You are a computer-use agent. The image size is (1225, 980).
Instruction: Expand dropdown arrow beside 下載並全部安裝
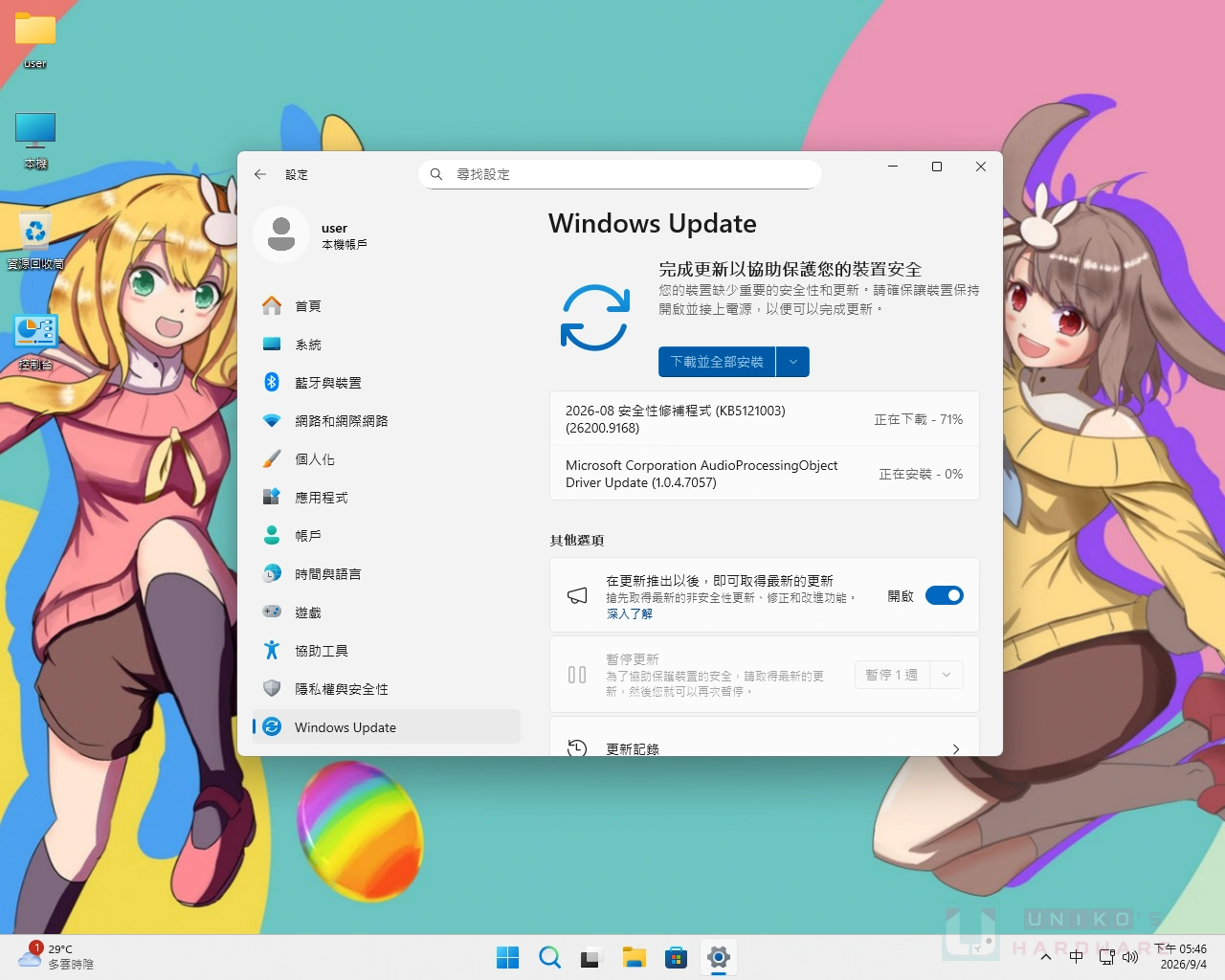coord(793,362)
